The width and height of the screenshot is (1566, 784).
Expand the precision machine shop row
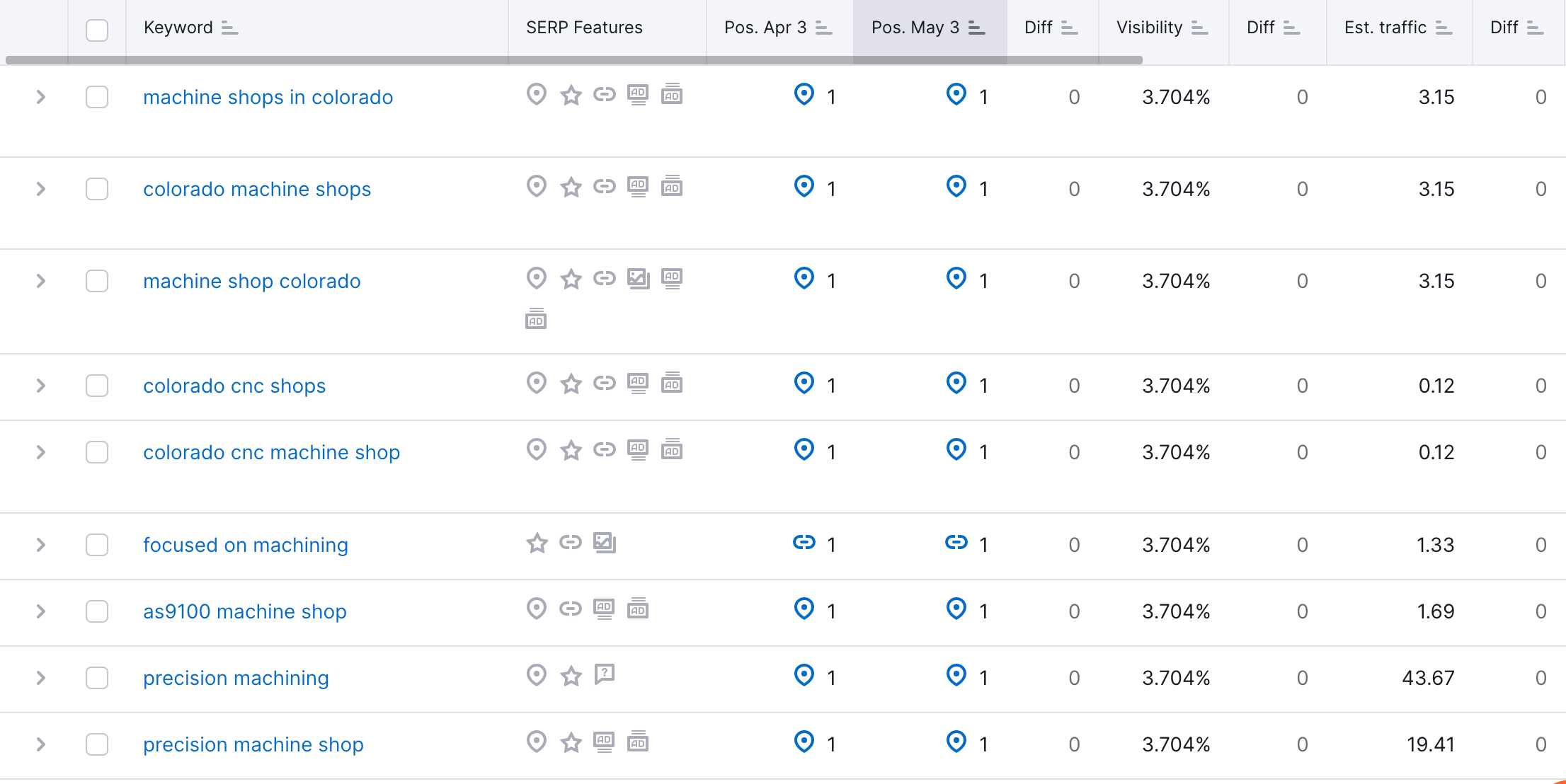pos(41,744)
